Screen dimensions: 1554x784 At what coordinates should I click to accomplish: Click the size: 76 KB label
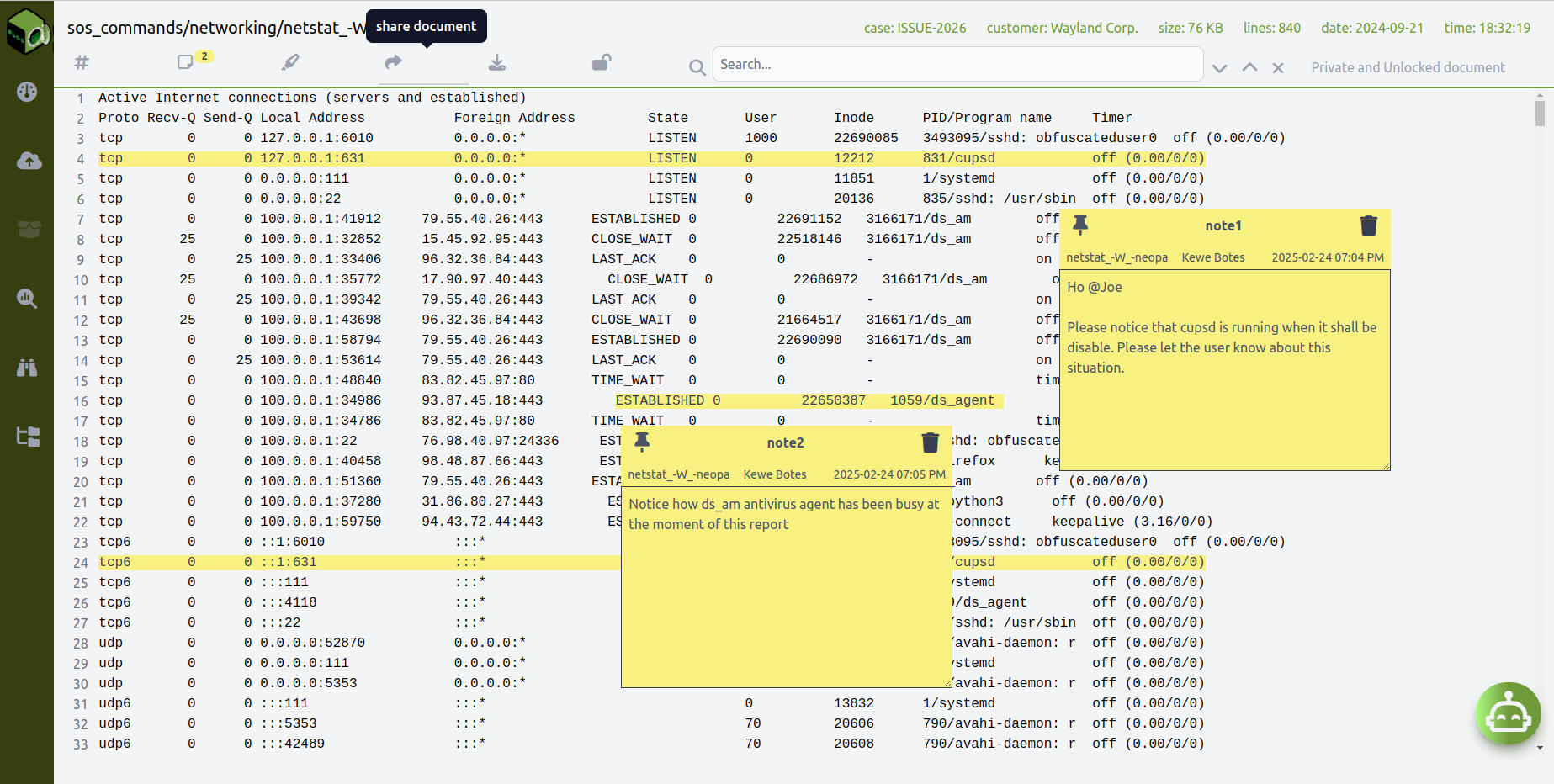point(1191,28)
